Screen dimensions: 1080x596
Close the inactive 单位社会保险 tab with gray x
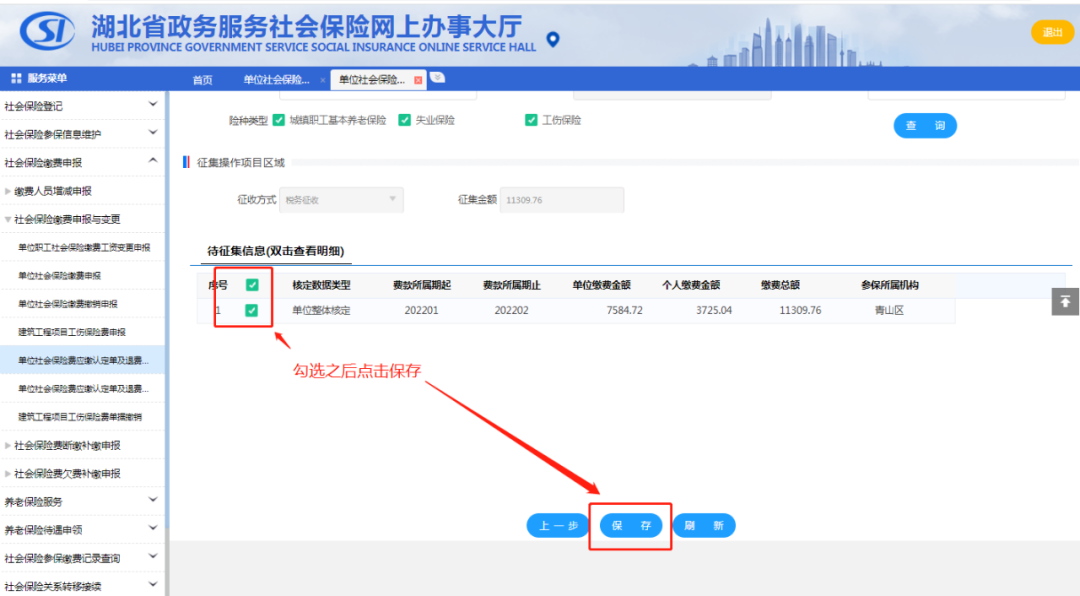(322, 80)
